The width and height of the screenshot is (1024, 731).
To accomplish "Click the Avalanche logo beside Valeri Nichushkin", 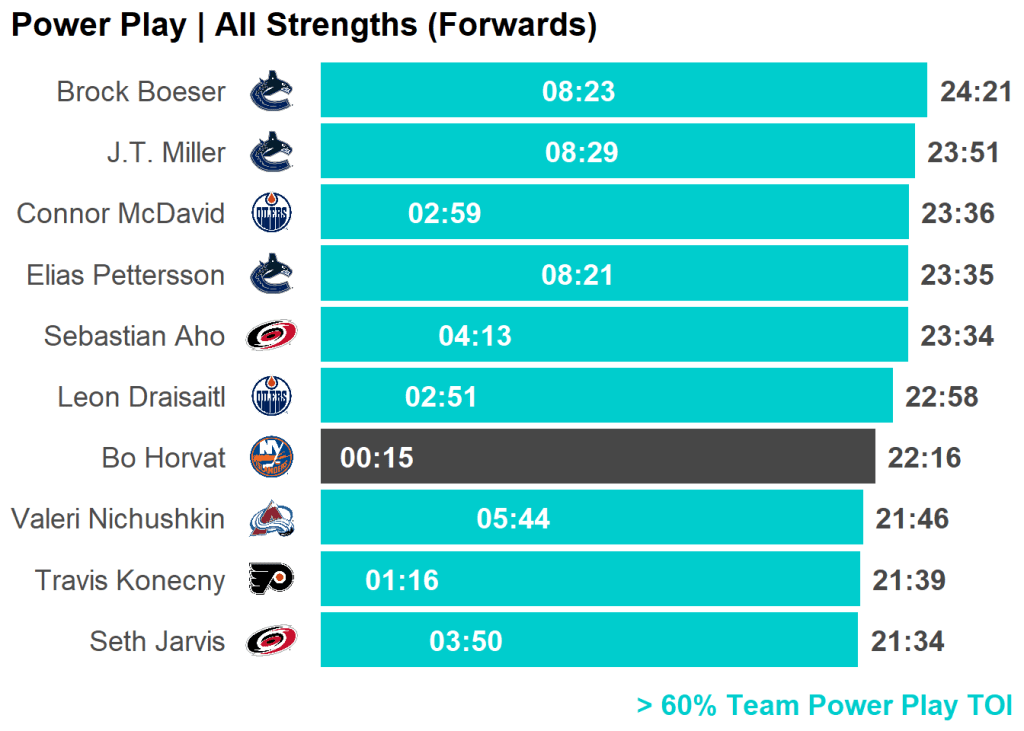I will pyautogui.click(x=271, y=518).
